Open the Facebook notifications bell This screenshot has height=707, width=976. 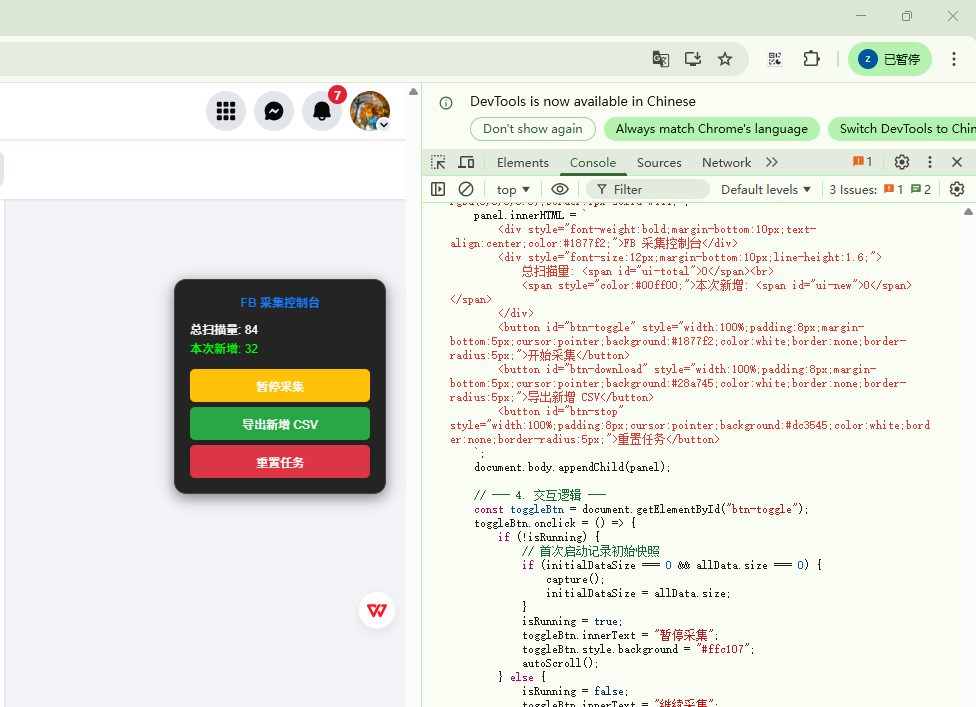(x=322, y=111)
